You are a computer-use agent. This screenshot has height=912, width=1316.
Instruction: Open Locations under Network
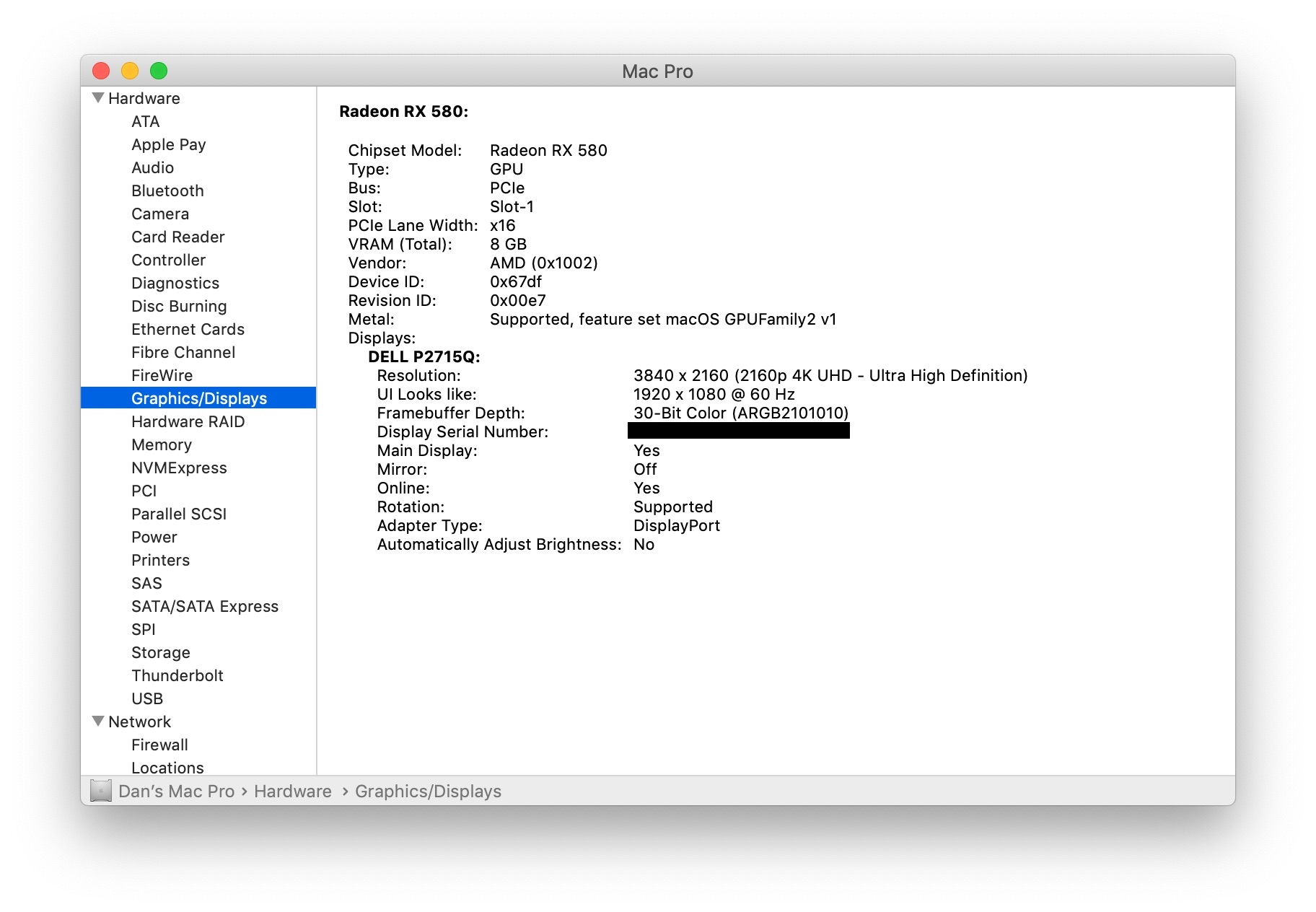tap(167, 768)
